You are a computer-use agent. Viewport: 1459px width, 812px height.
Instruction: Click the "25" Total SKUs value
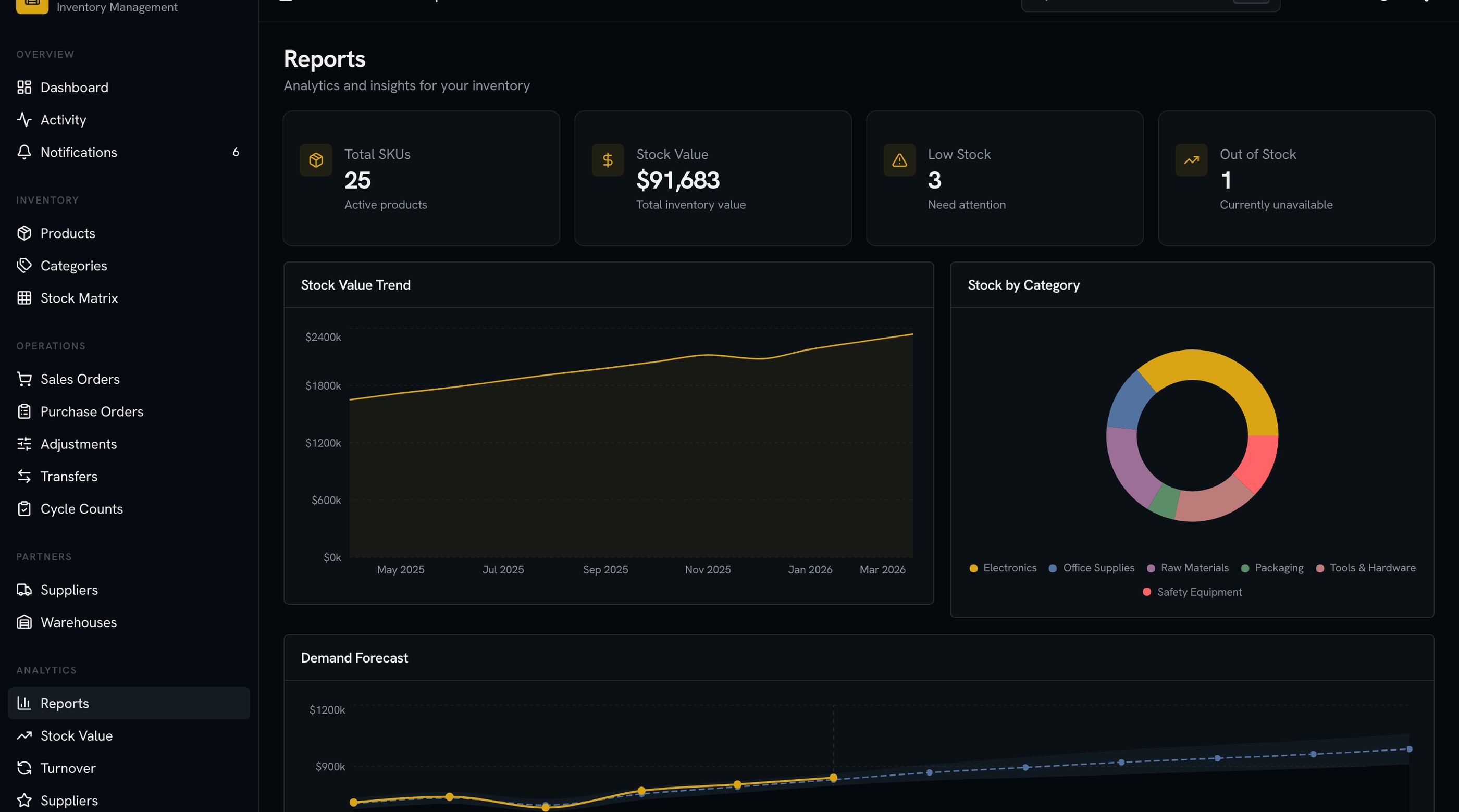[x=357, y=180]
